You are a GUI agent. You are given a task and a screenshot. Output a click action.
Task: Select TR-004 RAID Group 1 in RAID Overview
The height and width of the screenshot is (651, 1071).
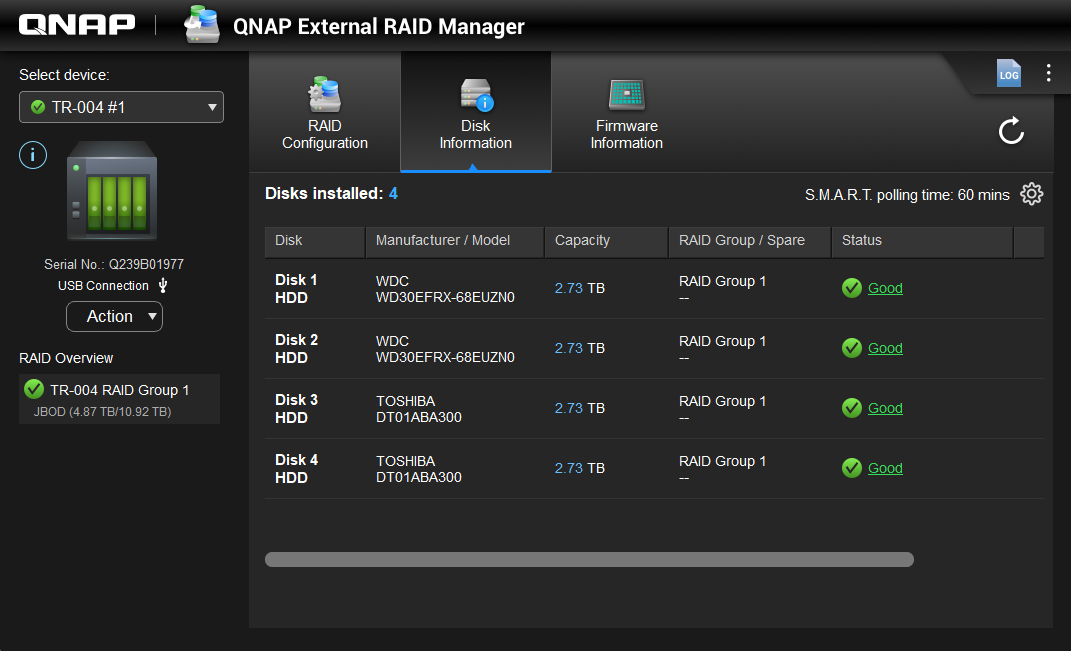tap(119, 399)
